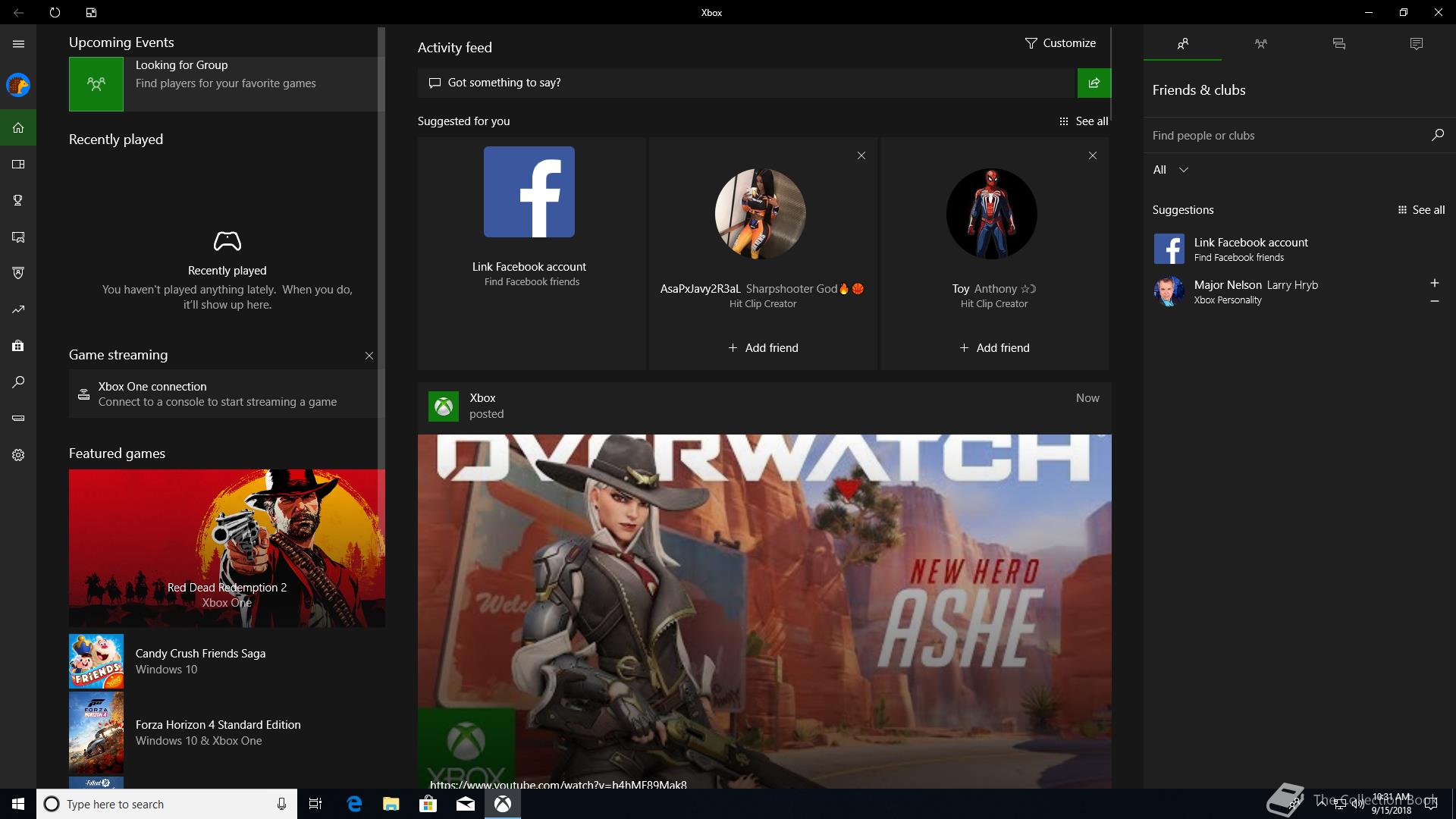Click the back arrow in title bar

point(18,12)
